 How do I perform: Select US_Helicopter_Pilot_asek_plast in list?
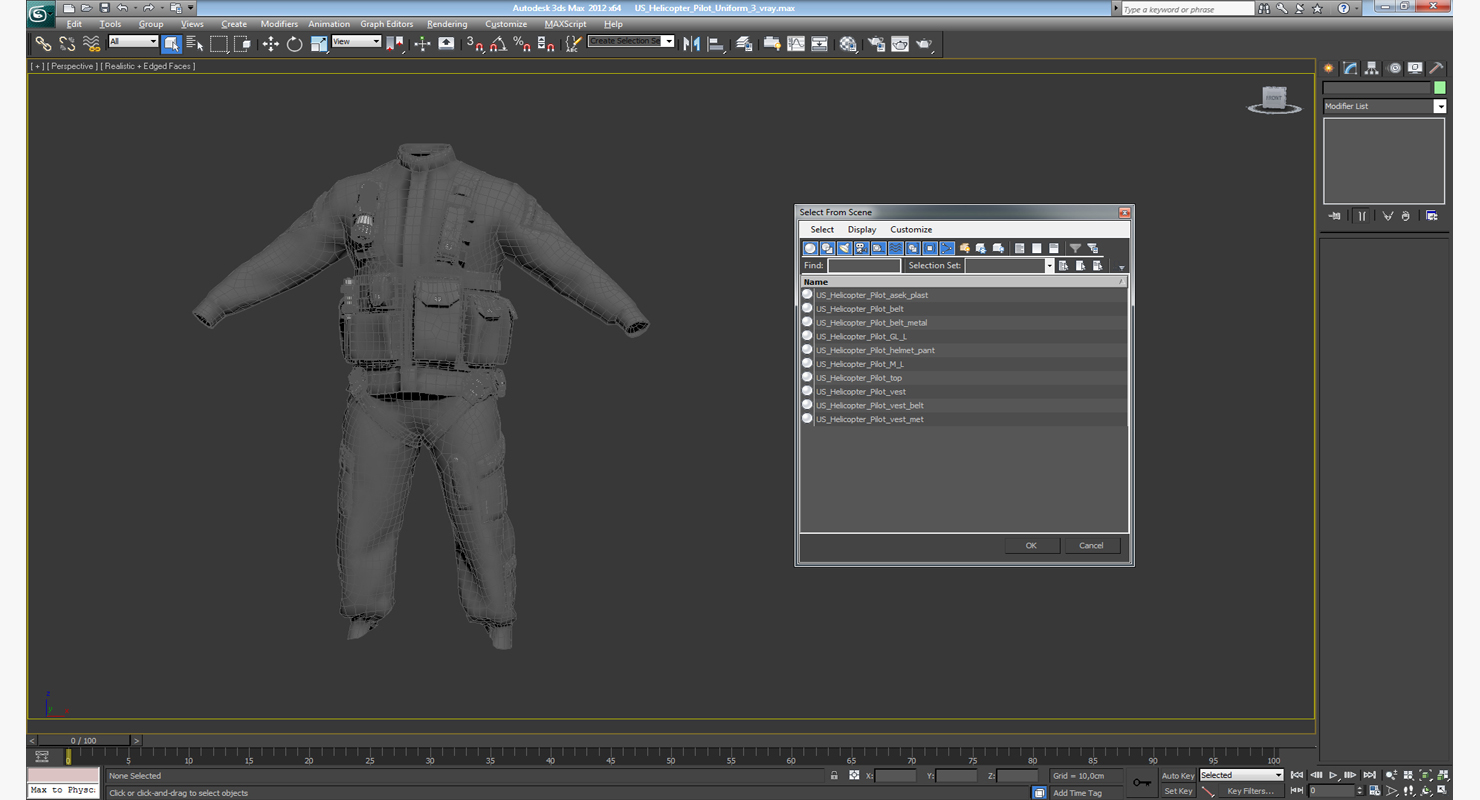pos(872,295)
